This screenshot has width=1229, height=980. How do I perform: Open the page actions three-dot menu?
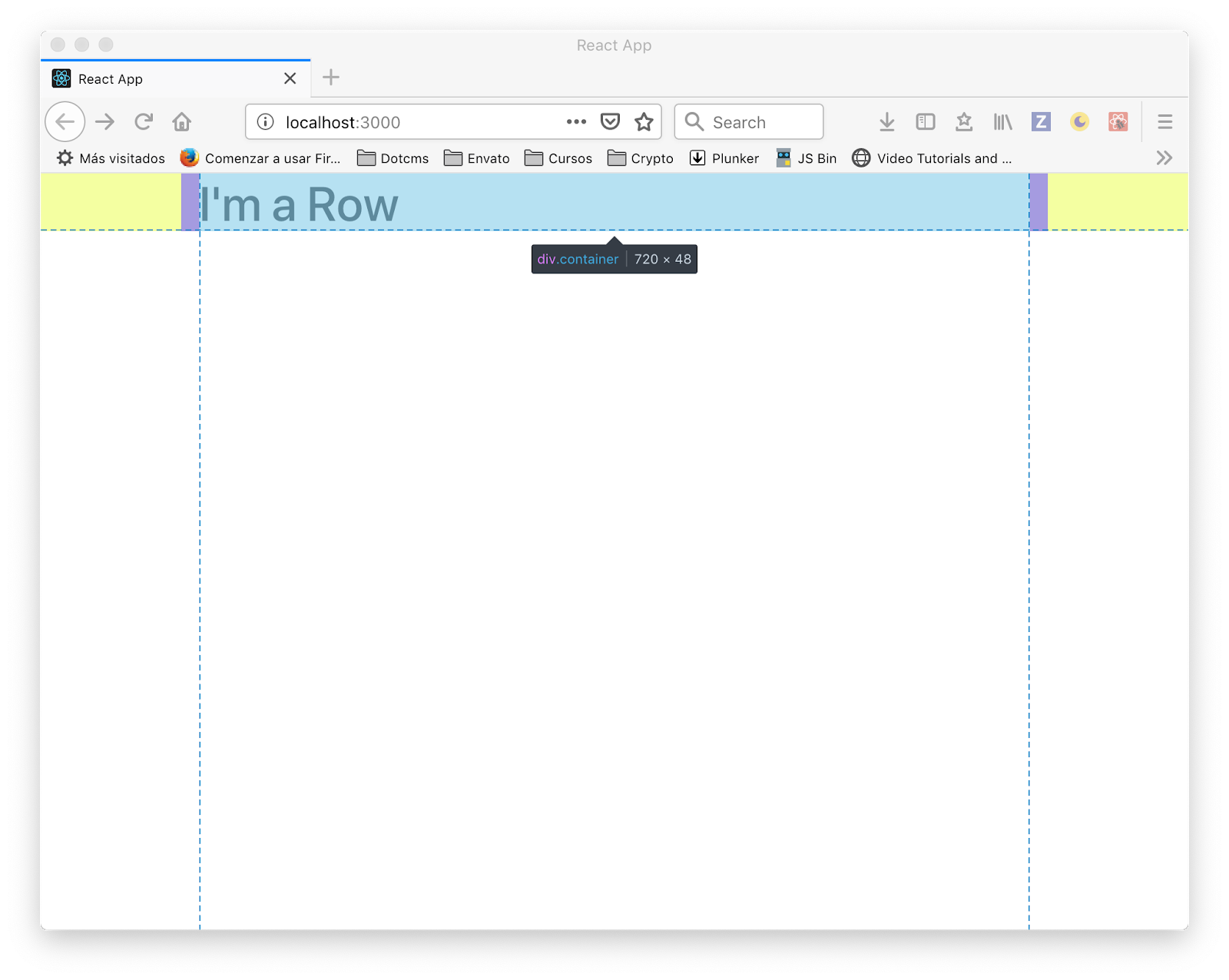tap(576, 121)
